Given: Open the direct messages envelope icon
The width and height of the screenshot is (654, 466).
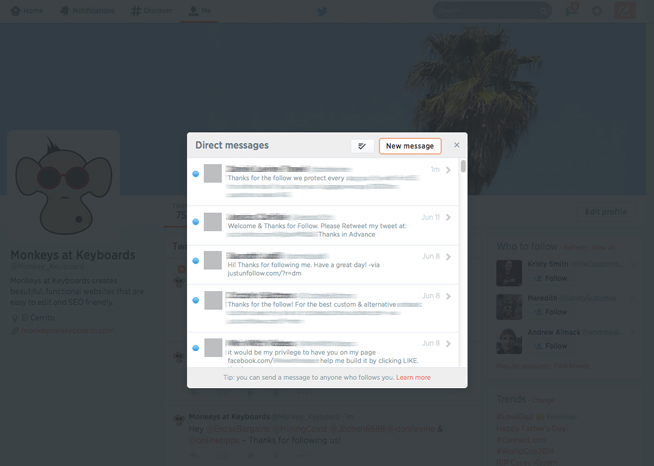Looking at the screenshot, I should pyautogui.click(x=571, y=10).
